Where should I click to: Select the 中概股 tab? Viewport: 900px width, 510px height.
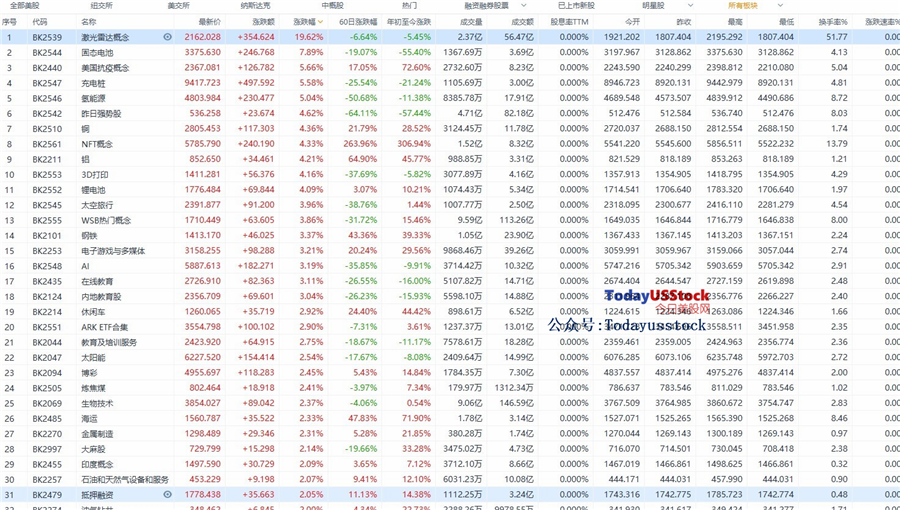[x=332, y=6]
